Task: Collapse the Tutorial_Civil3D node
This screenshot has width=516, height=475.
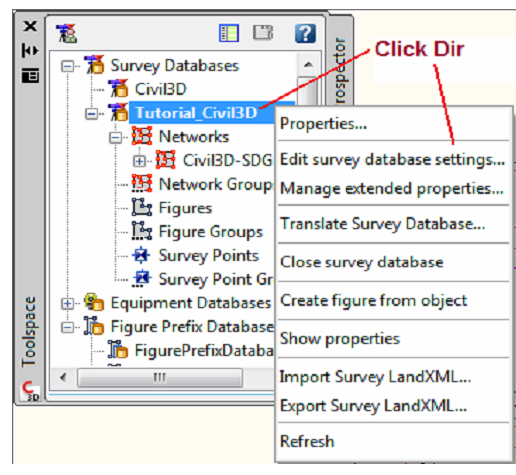Action: coord(91,114)
